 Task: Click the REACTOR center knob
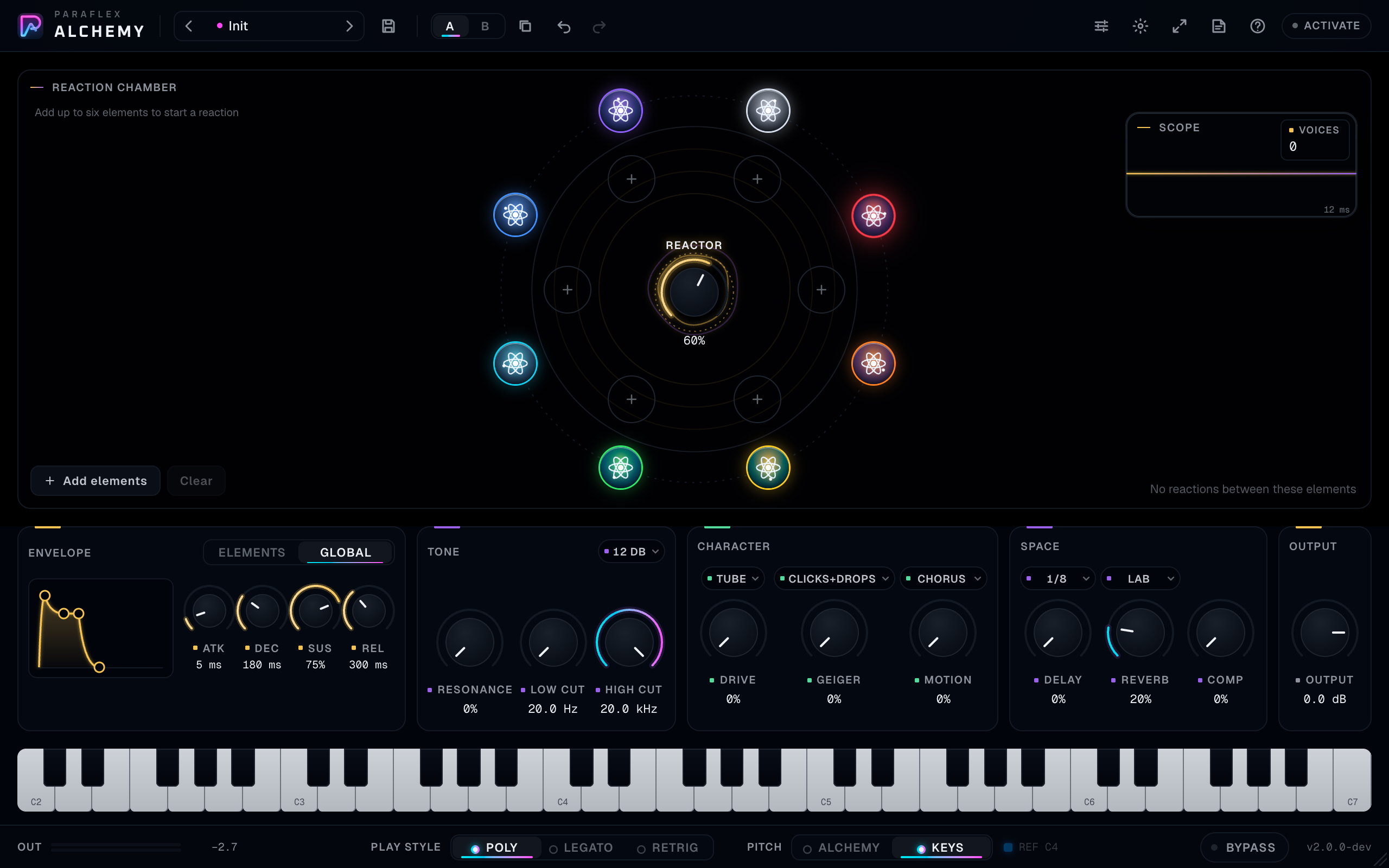694,292
